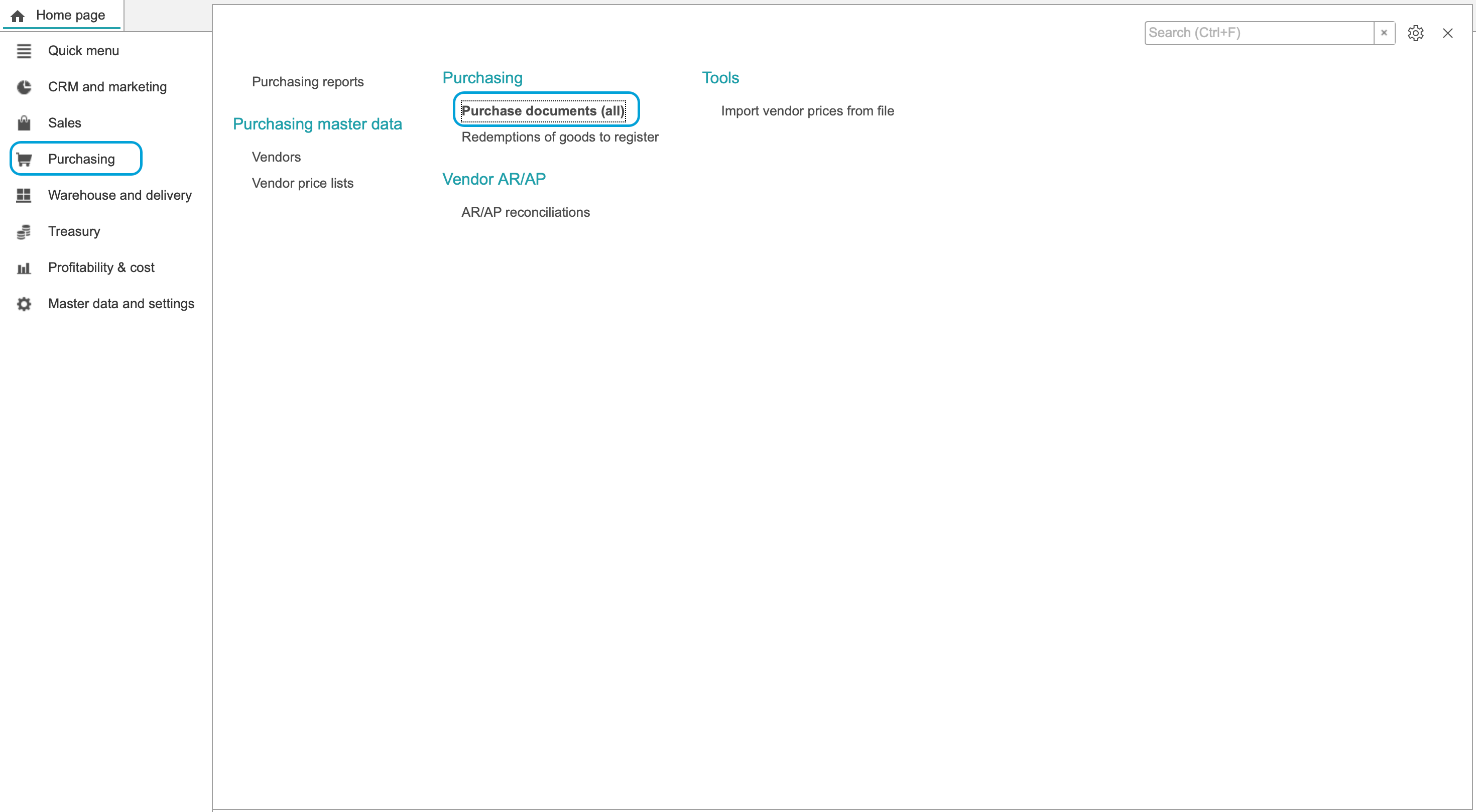Open the CRM and marketing section
Screen dimensions: 1476x812
point(107,86)
